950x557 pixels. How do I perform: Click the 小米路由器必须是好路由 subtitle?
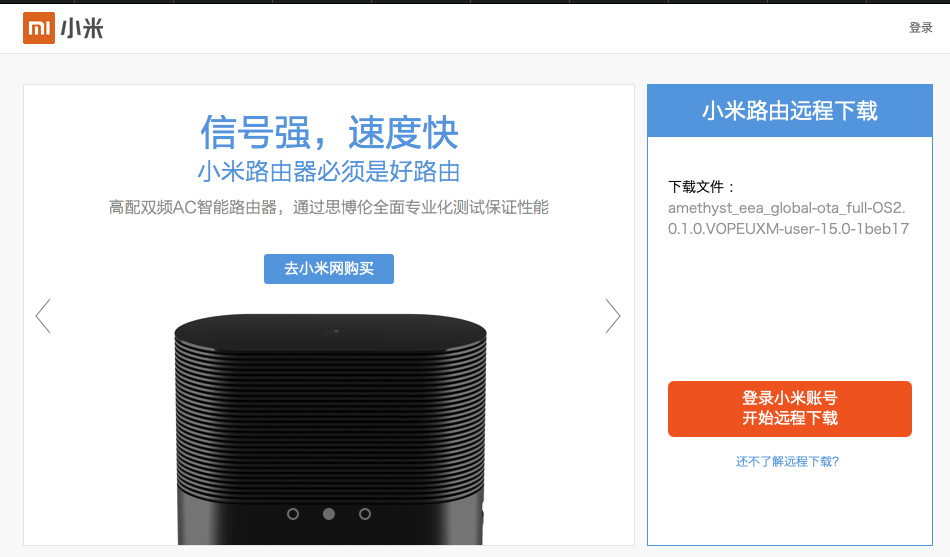pyautogui.click(x=329, y=171)
